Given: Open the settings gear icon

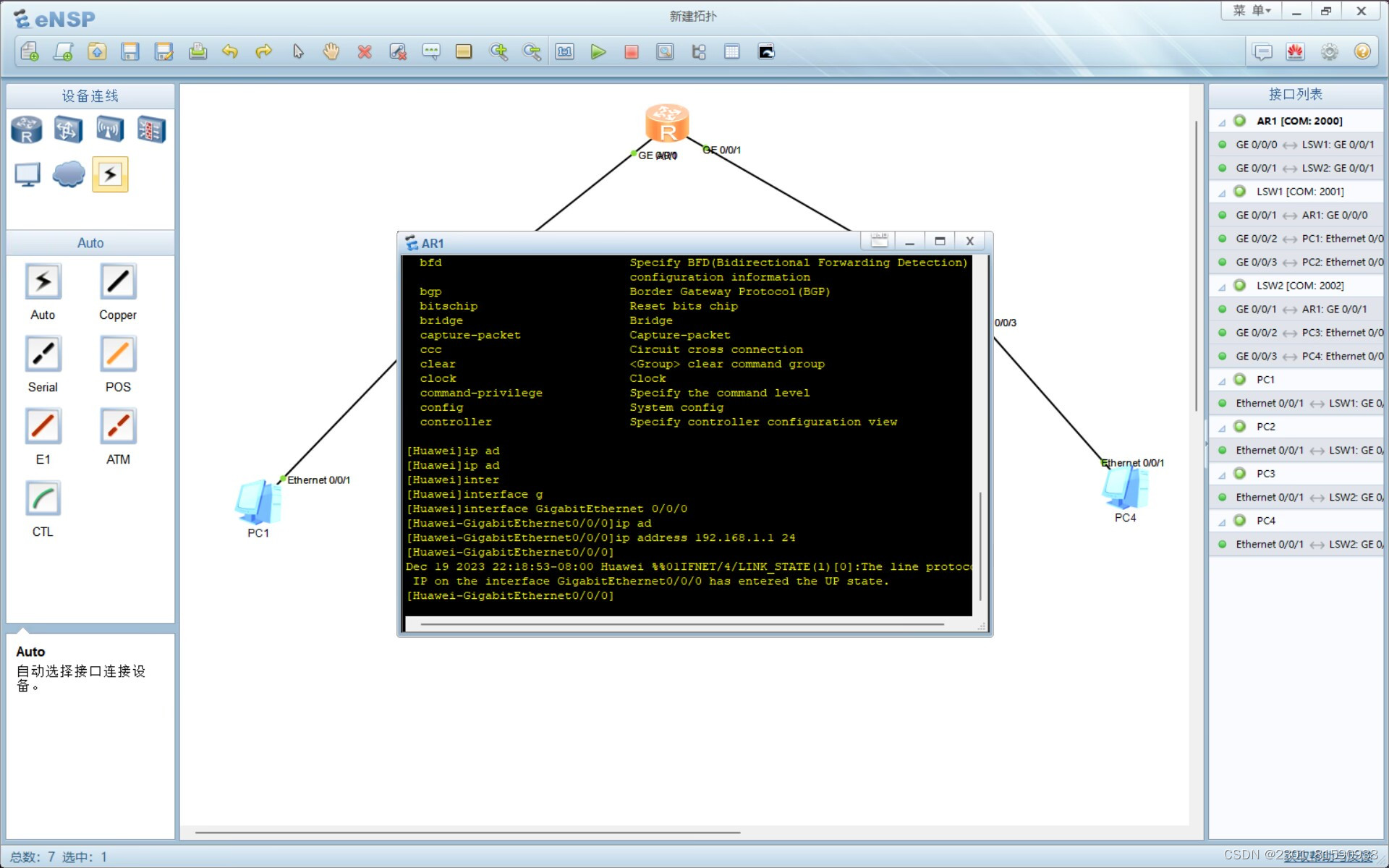Looking at the screenshot, I should pos(1330,51).
